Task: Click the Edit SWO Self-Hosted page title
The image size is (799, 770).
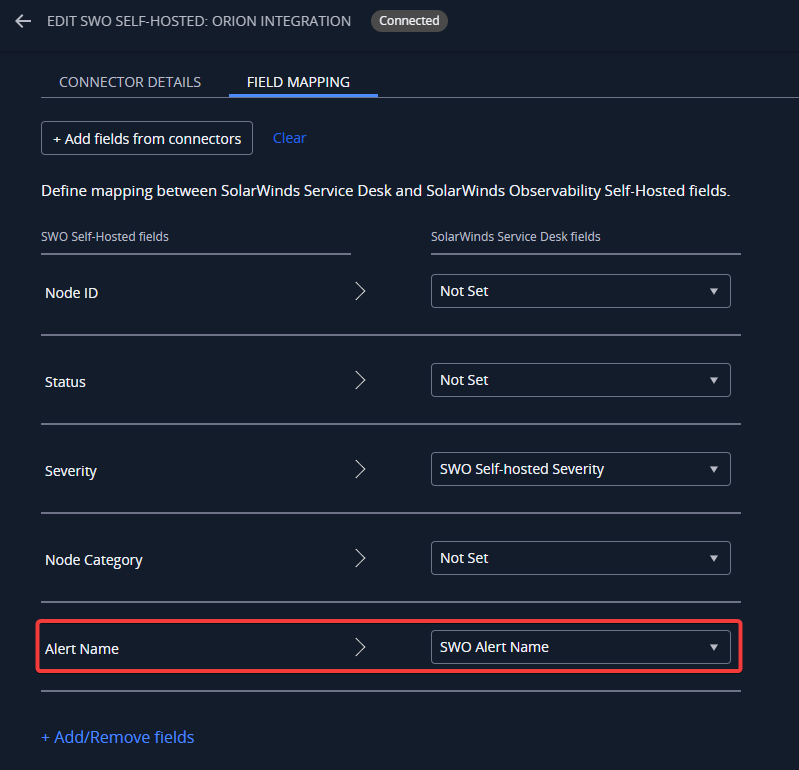Action: click(199, 21)
